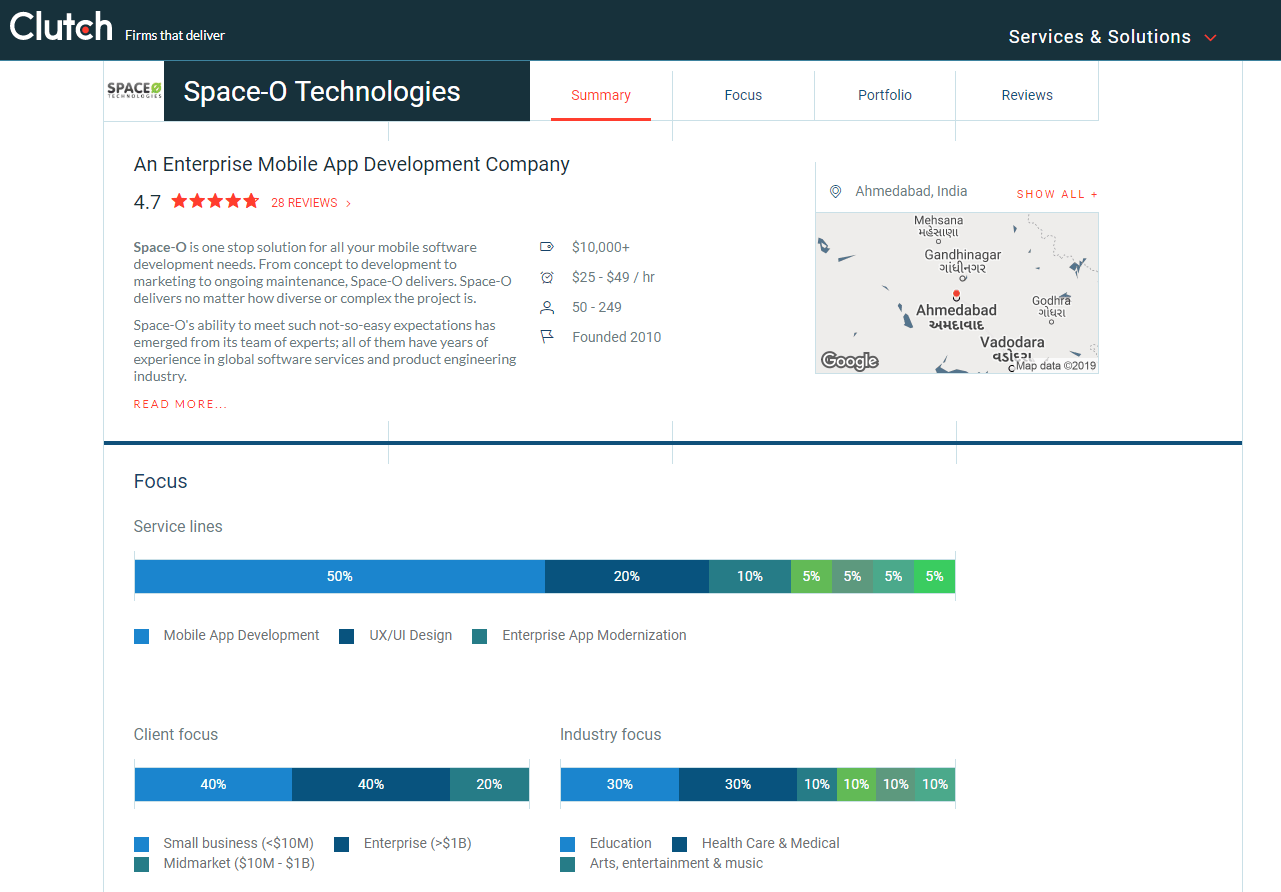1281x892 pixels.
Task: Click the Ahmedabad map thumbnail
Action: click(x=957, y=293)
